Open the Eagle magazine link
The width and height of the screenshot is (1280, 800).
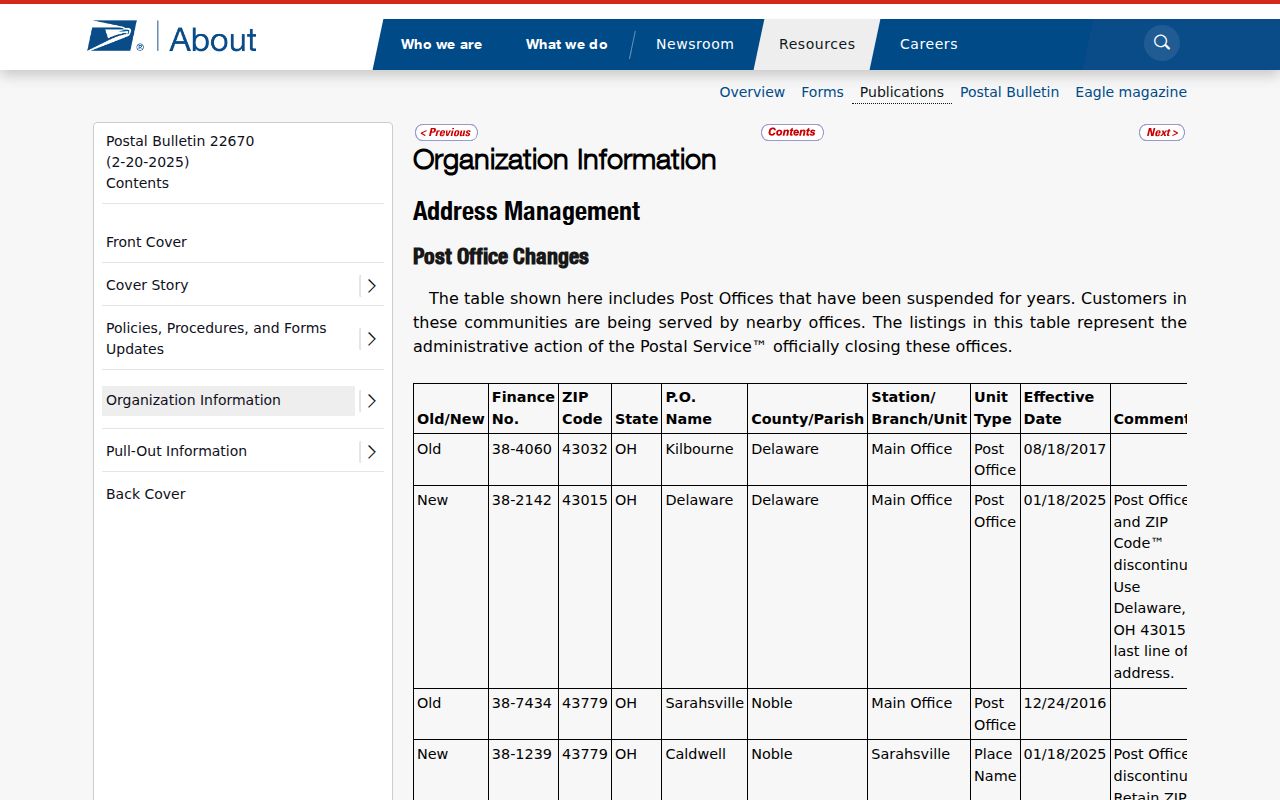click(1131, 92)
